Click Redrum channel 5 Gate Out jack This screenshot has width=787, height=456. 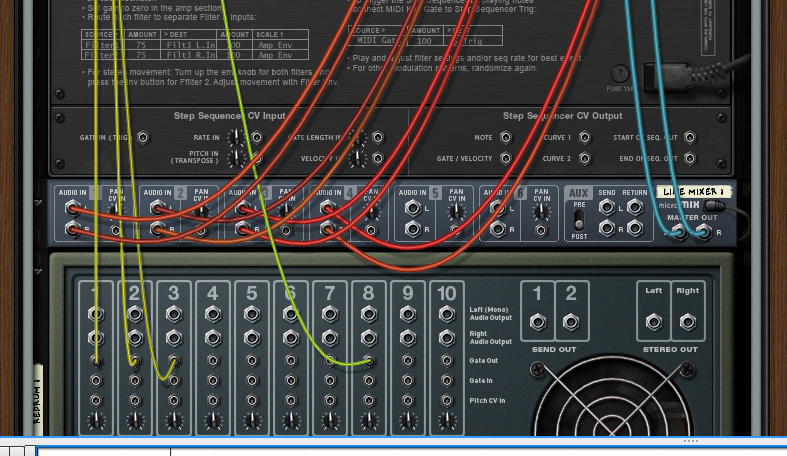(x=252, y=360)
